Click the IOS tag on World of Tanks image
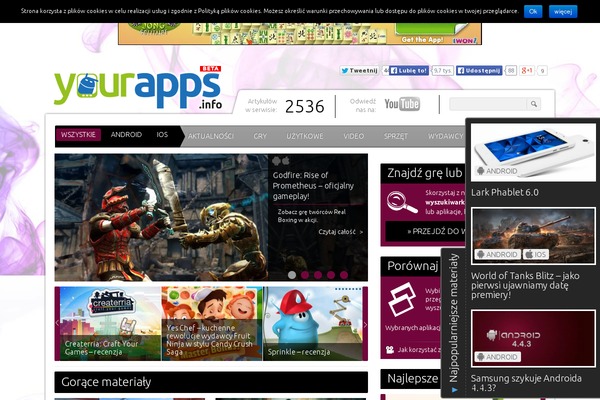Image resolution: width=600 pixels, height=400 pixels. click(535, 254)
